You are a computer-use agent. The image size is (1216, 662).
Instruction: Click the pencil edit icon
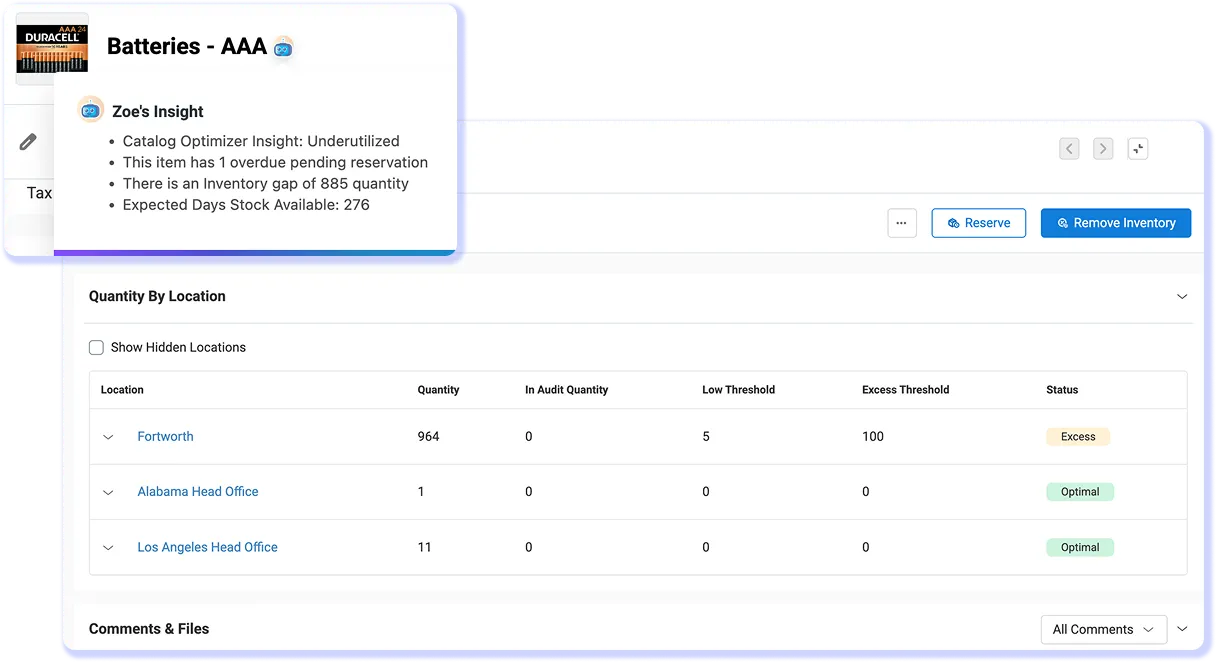pos(28,142)
